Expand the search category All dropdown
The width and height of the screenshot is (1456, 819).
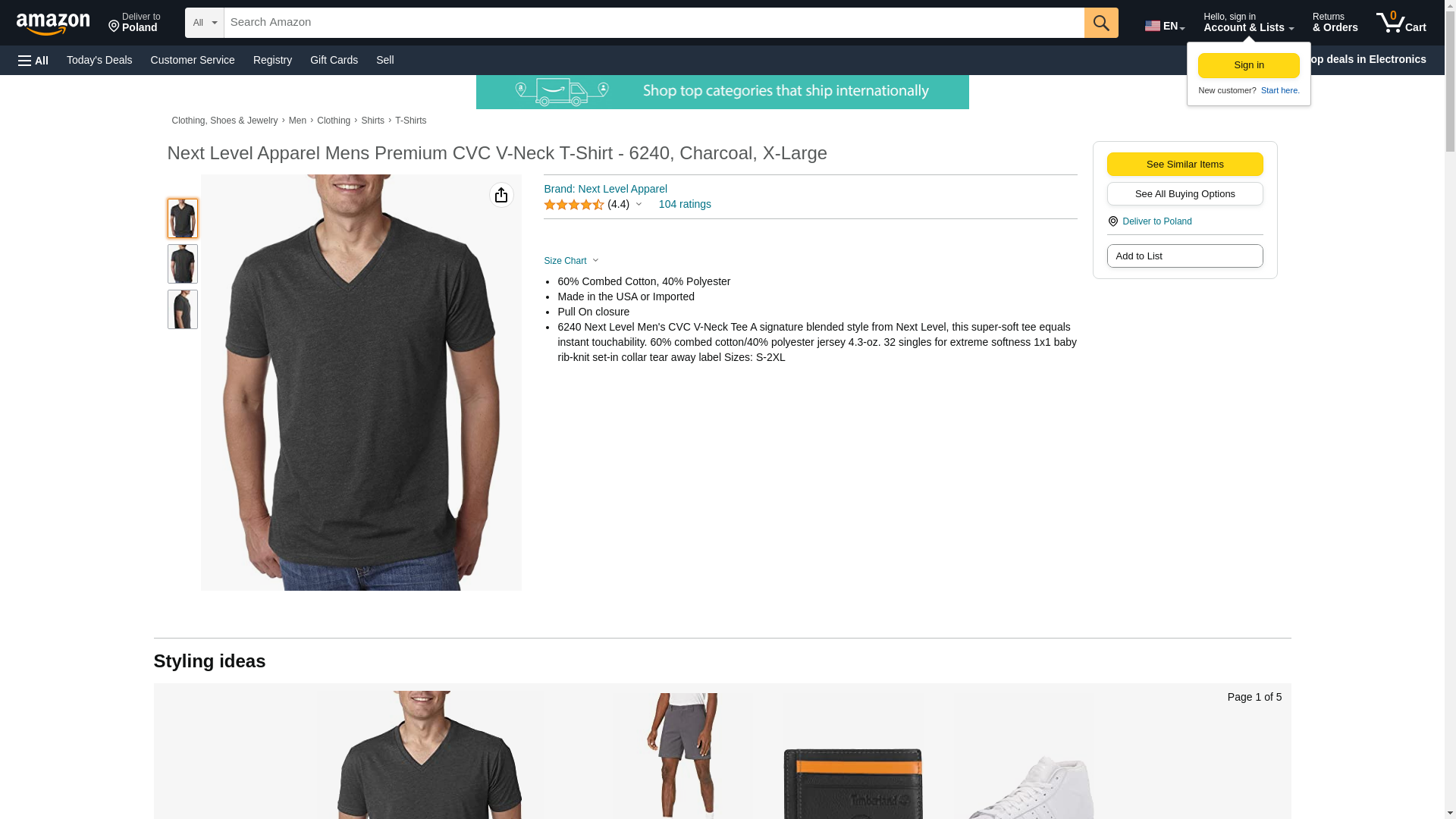[204, 23]
